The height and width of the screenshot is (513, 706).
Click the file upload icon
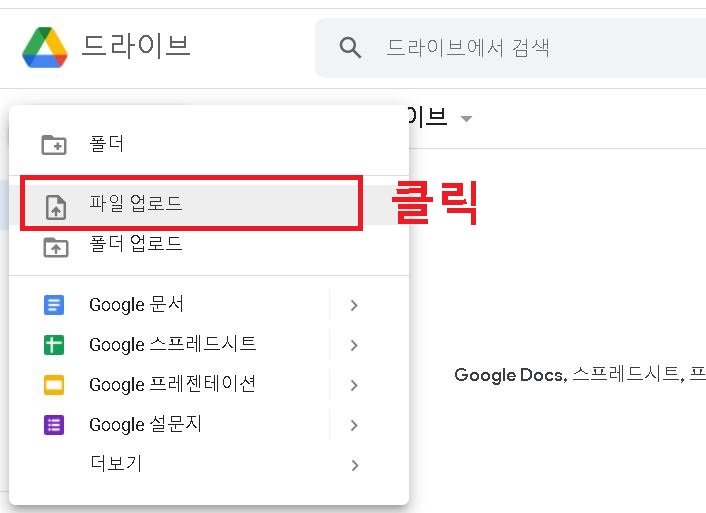(56, 207)
